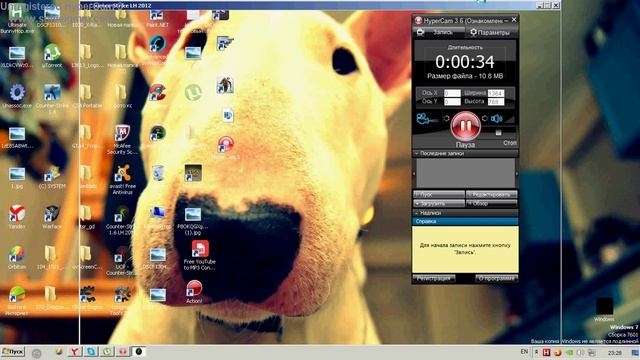Open the Orbitum desktop shortcut

pos(17,257)
